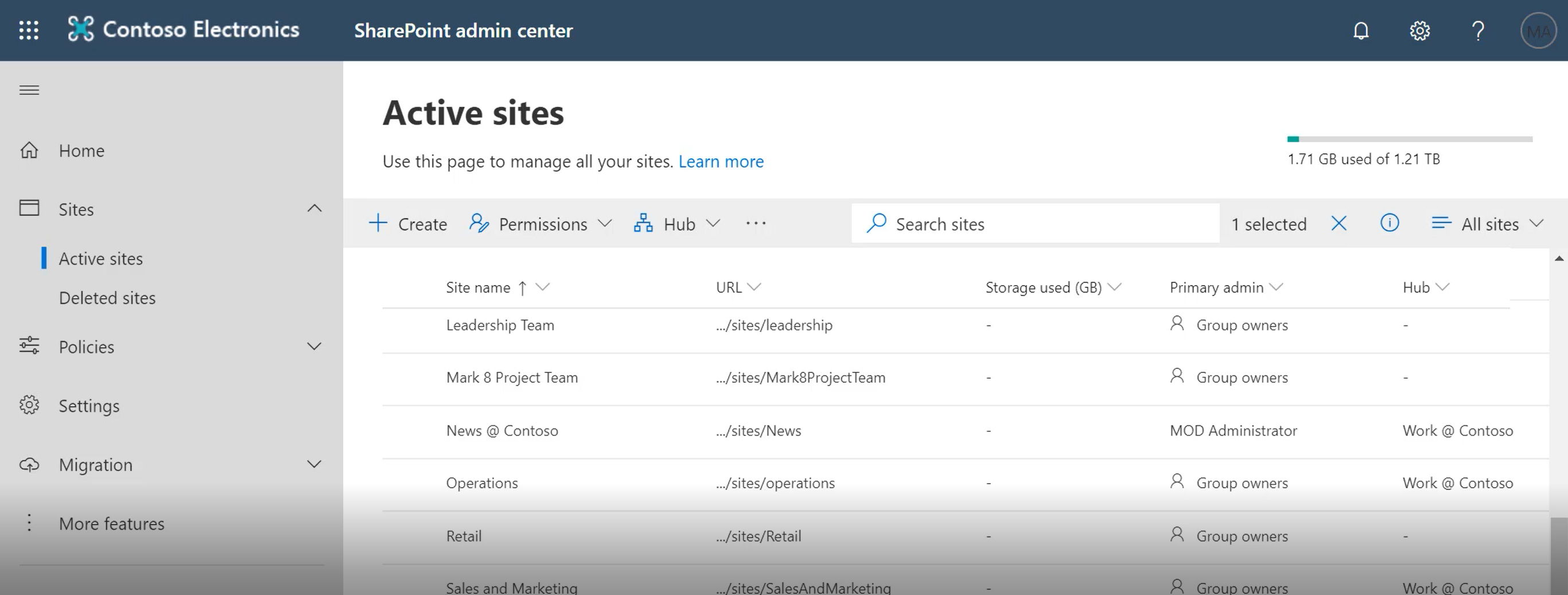Open the Primary admin column dropdown
This screenshot has width=1568, height=595.
click(1277, 287)
